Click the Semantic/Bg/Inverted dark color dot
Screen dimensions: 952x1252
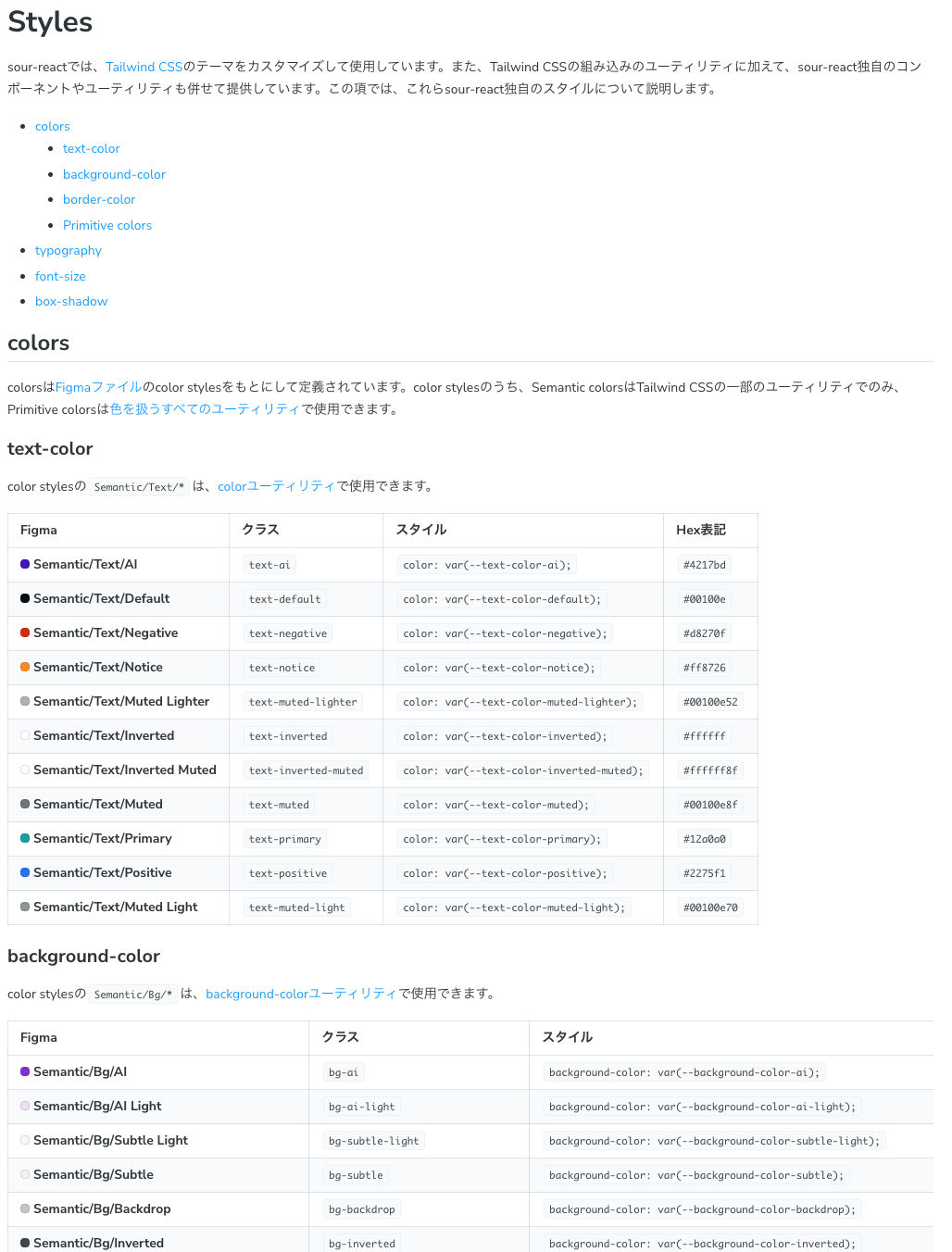click(25, 1243)
